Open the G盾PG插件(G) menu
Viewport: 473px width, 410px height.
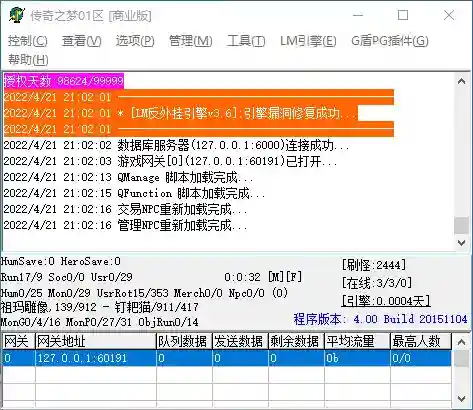(x=390, y=41)
